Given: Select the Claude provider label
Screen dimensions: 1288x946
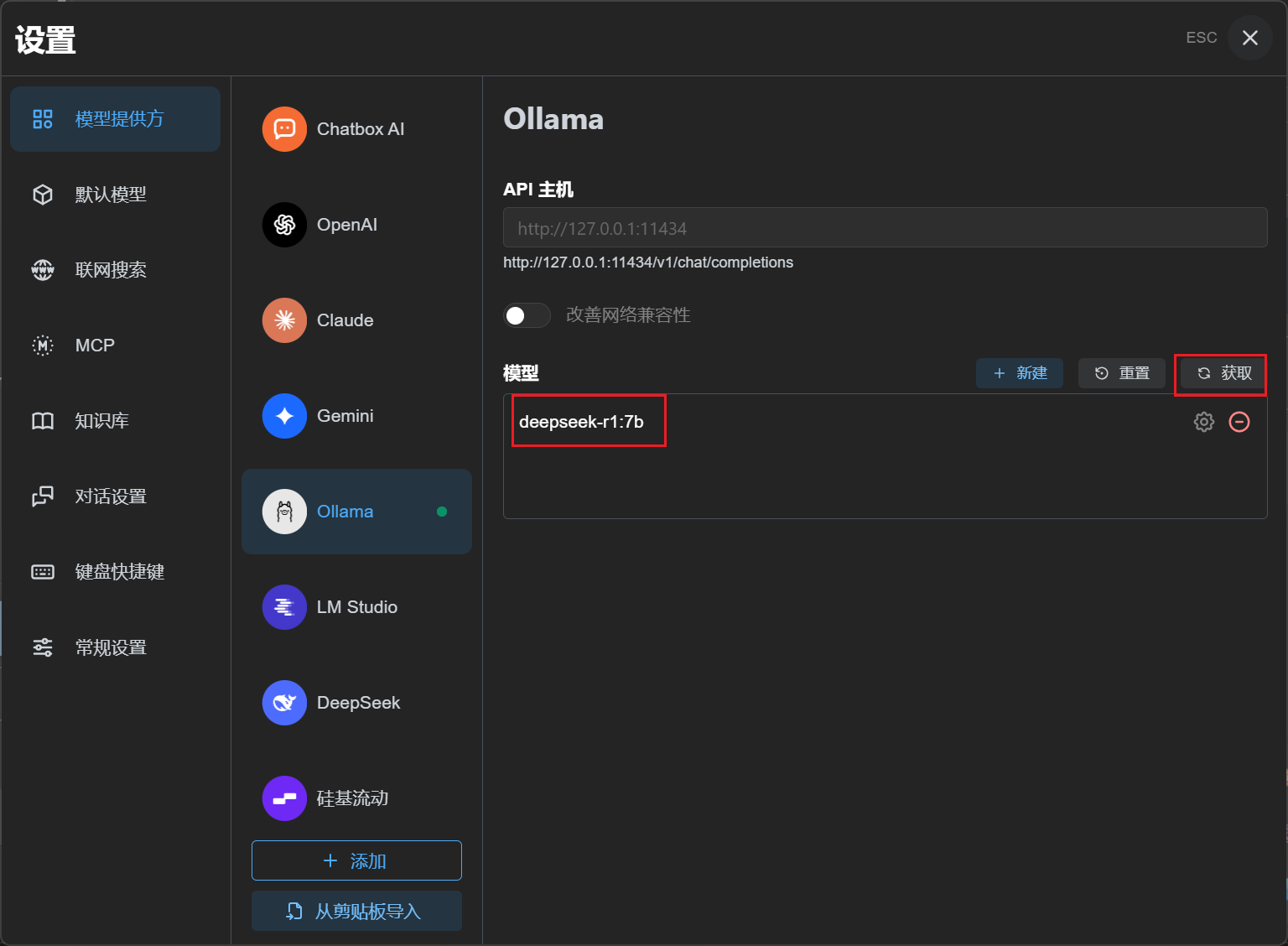Looking at the screenshot, I should tap(345, 320).
